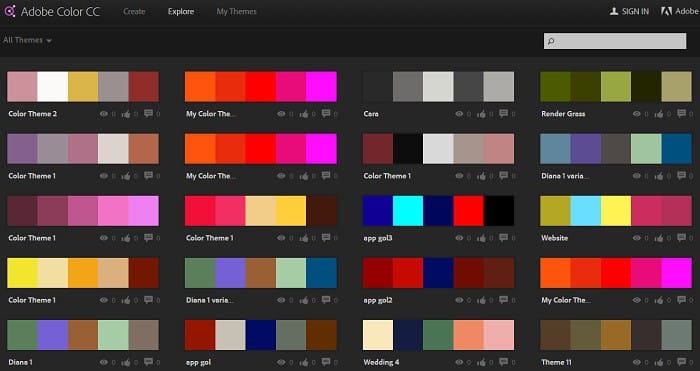The height and width of the screenshot is (371, 700).
Task: Click the comment icon for Cora theme
Action: [504, 113]
